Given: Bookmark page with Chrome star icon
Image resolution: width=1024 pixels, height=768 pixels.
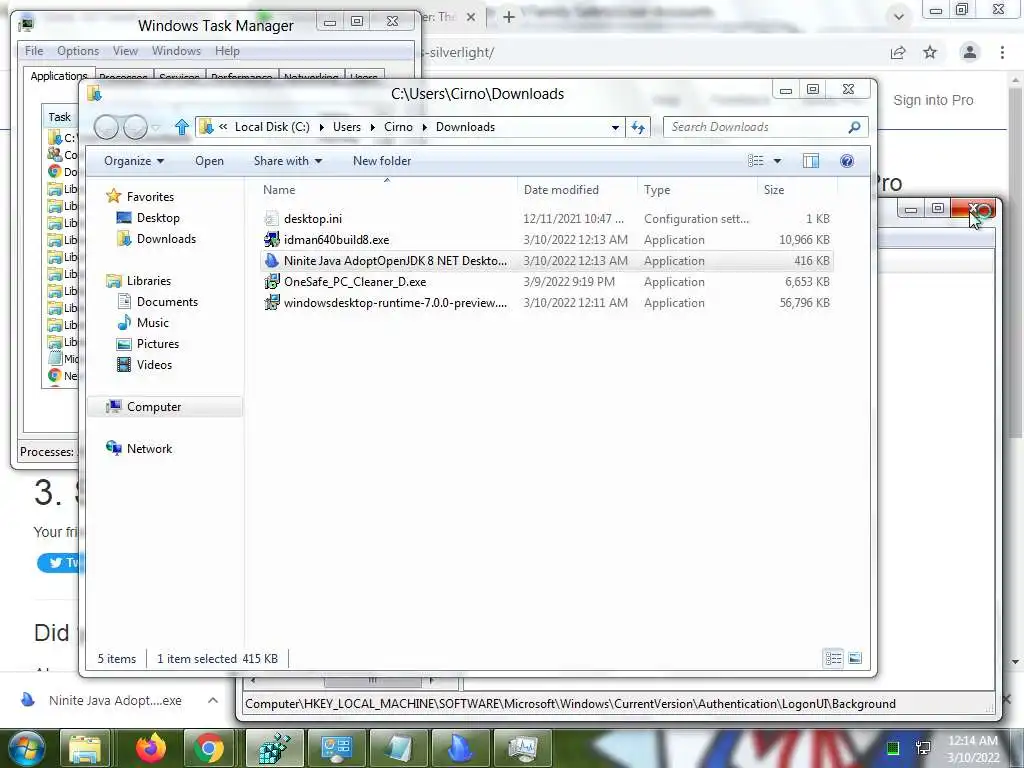Looking at the screenshot, I should 930,52.
